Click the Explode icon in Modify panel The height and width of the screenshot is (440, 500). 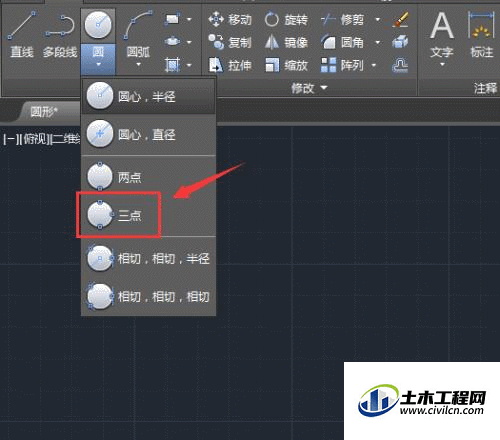click(400, 42)
